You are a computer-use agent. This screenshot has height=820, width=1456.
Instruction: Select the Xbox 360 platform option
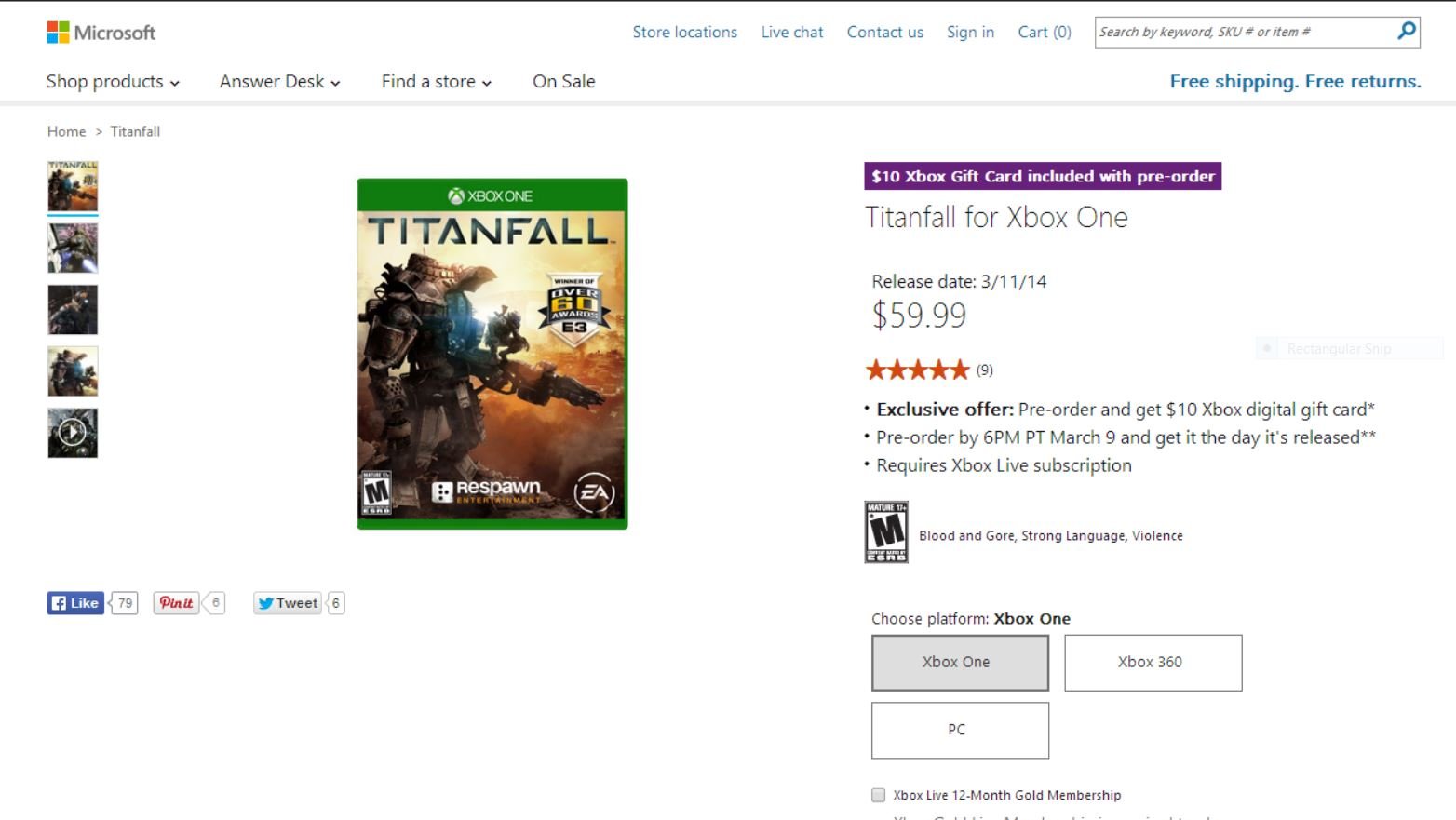(1153, 663)
